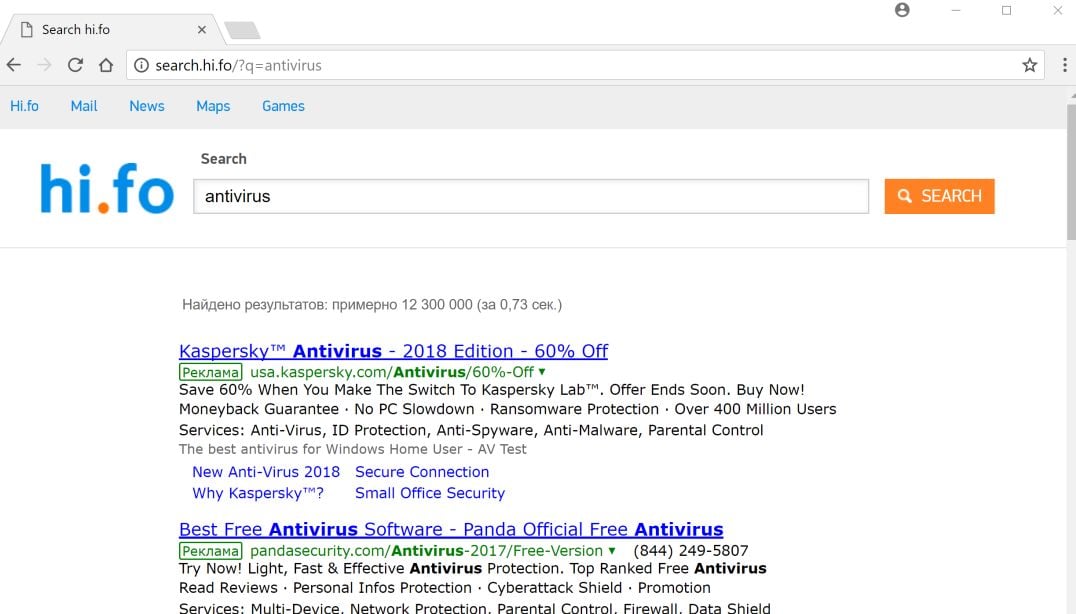Click the browser back arrow
This screenshot has height=614, width=1076.
(x=13, y=65)
